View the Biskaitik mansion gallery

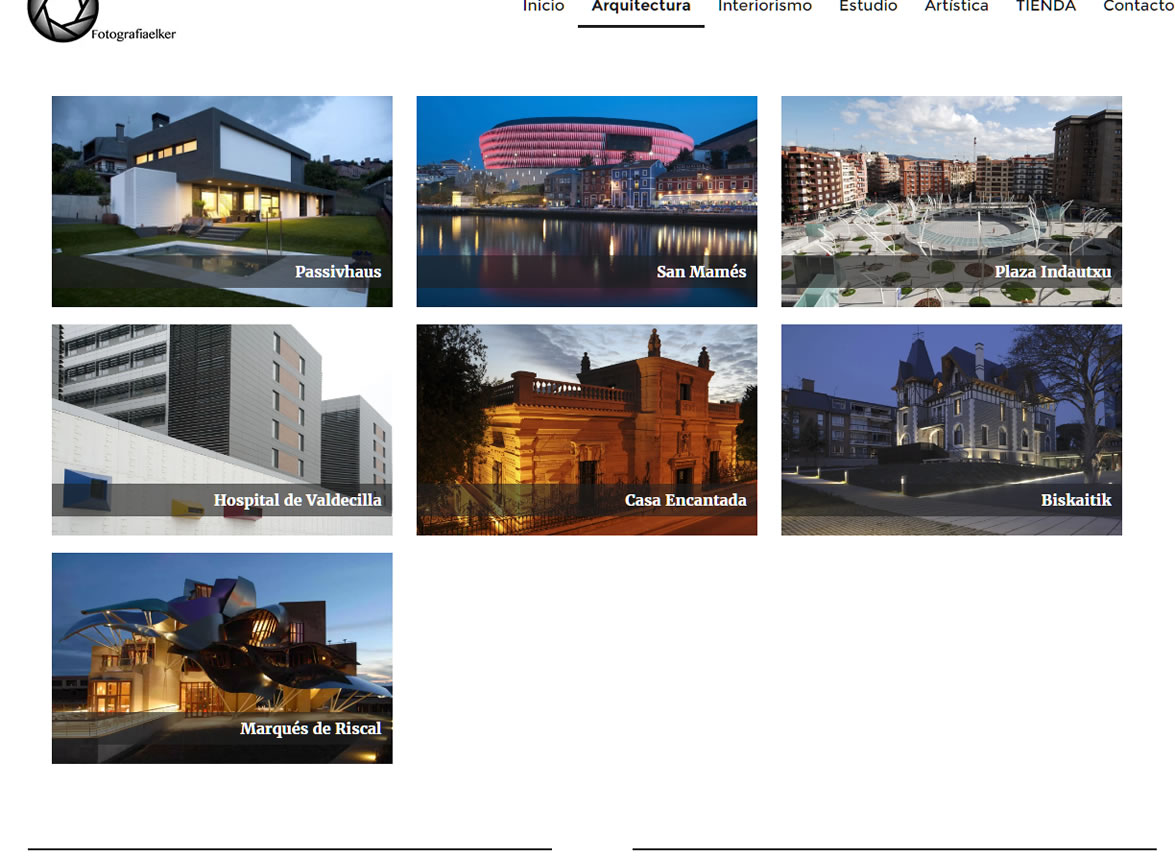coord(952,429)
